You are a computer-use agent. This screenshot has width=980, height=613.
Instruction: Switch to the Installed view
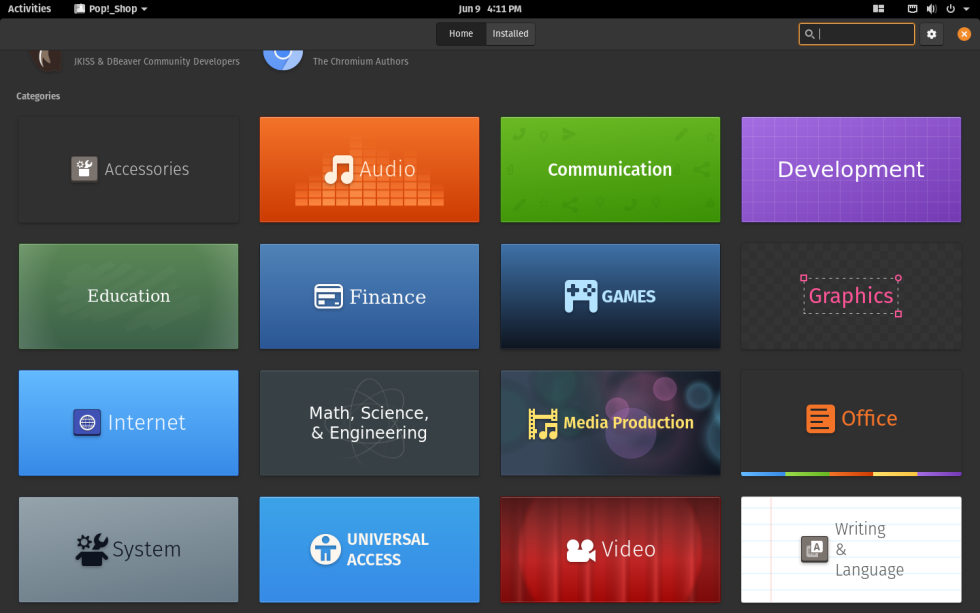pos(510,34)
